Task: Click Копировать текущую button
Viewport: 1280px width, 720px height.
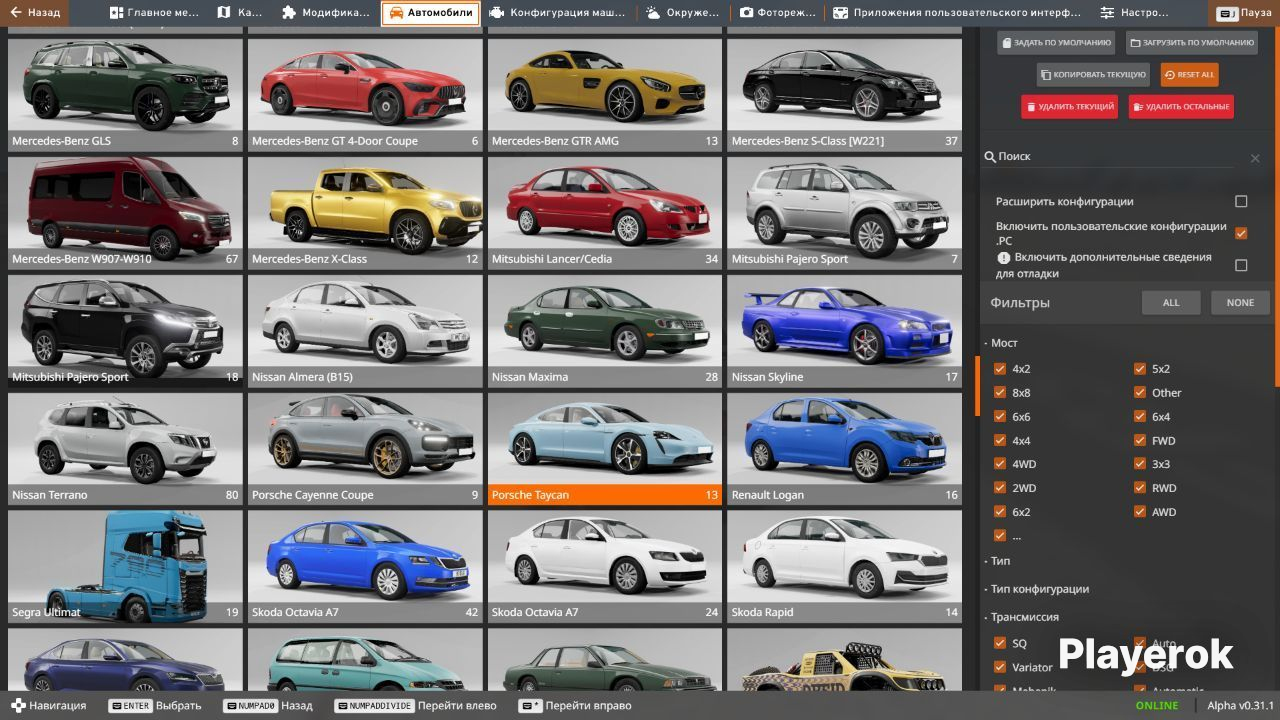Action: tap(1093, 75)
